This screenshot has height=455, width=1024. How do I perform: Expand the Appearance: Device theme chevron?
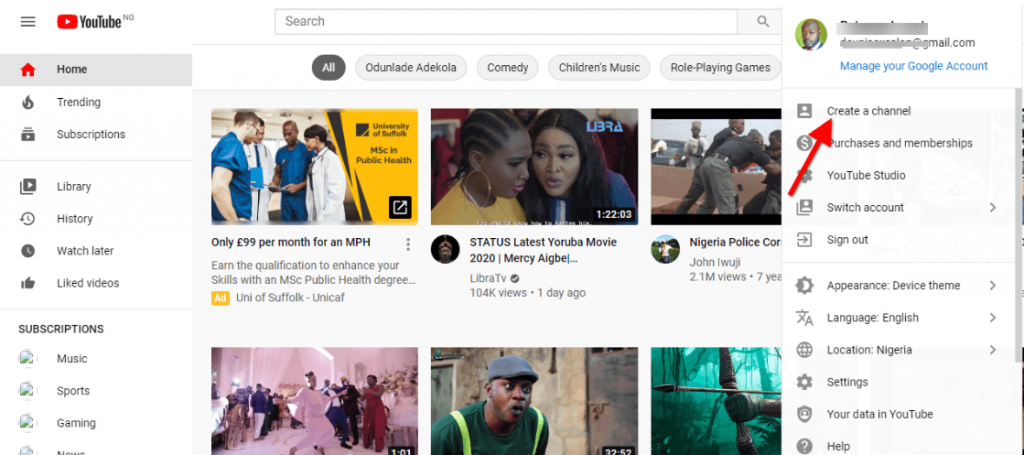[x=992, y=285]
